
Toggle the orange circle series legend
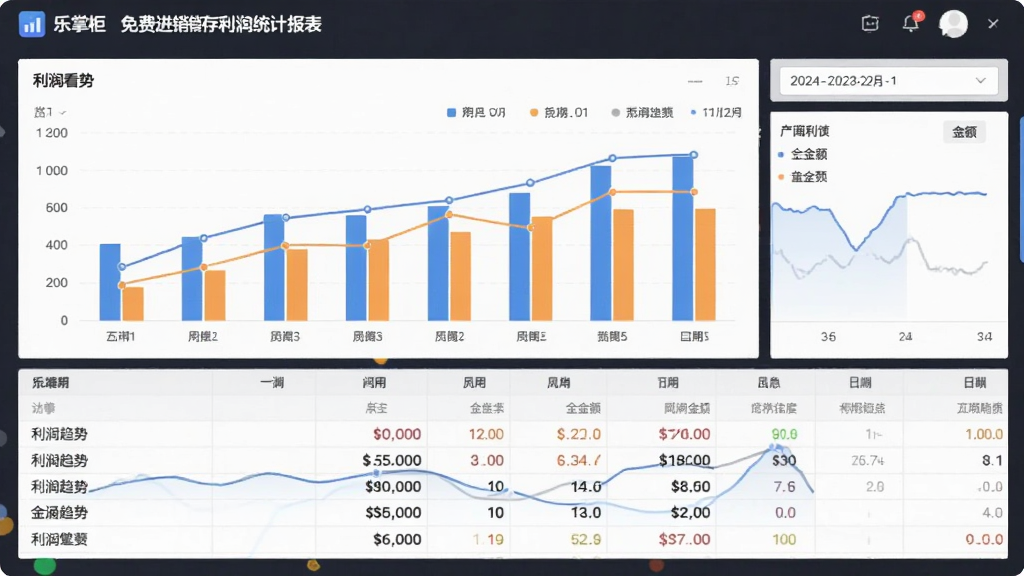[559, 112]
